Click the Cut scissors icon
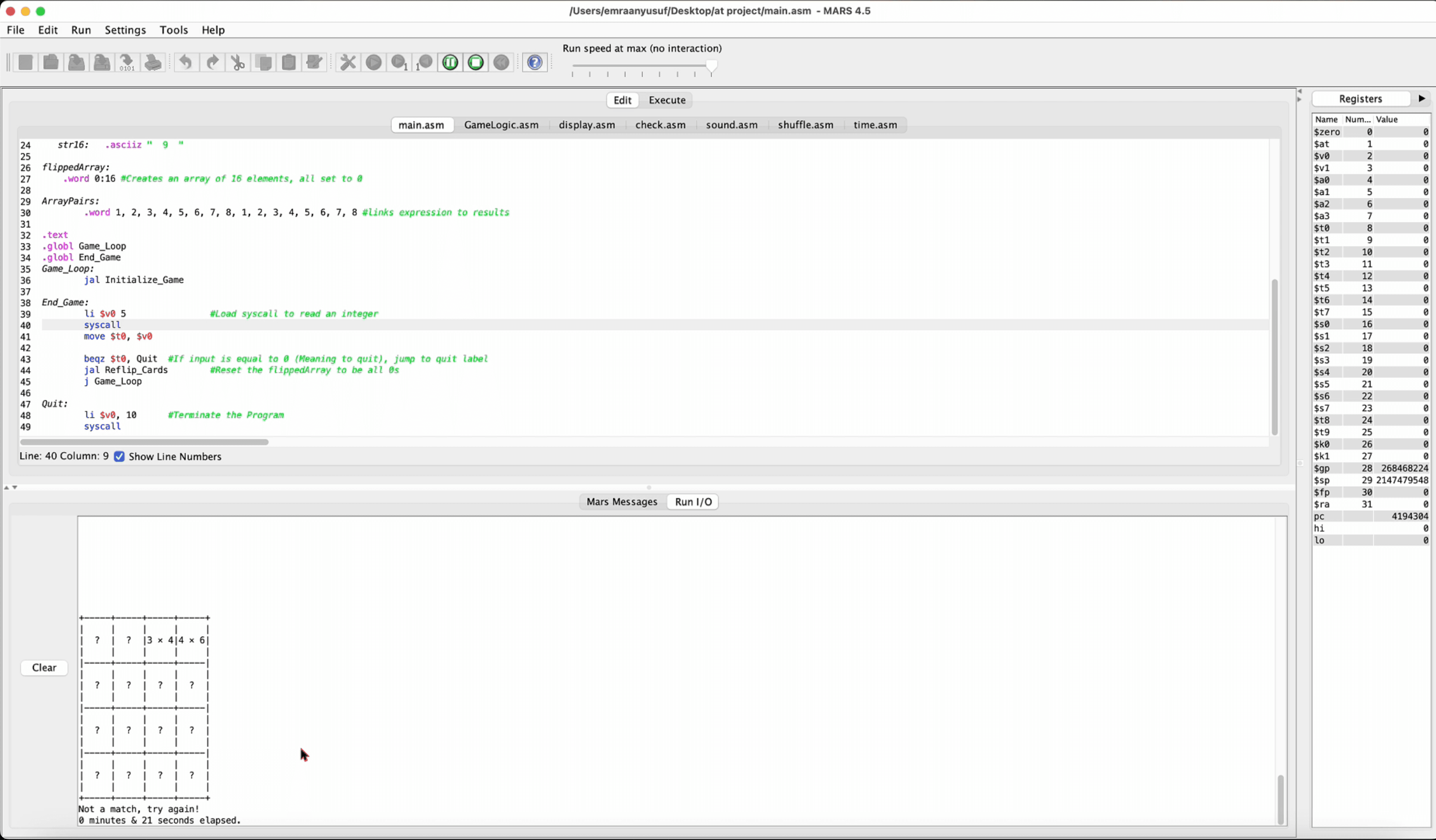Image resolution: width=1436 pixels, height=840 pixels. pos(238,62)
